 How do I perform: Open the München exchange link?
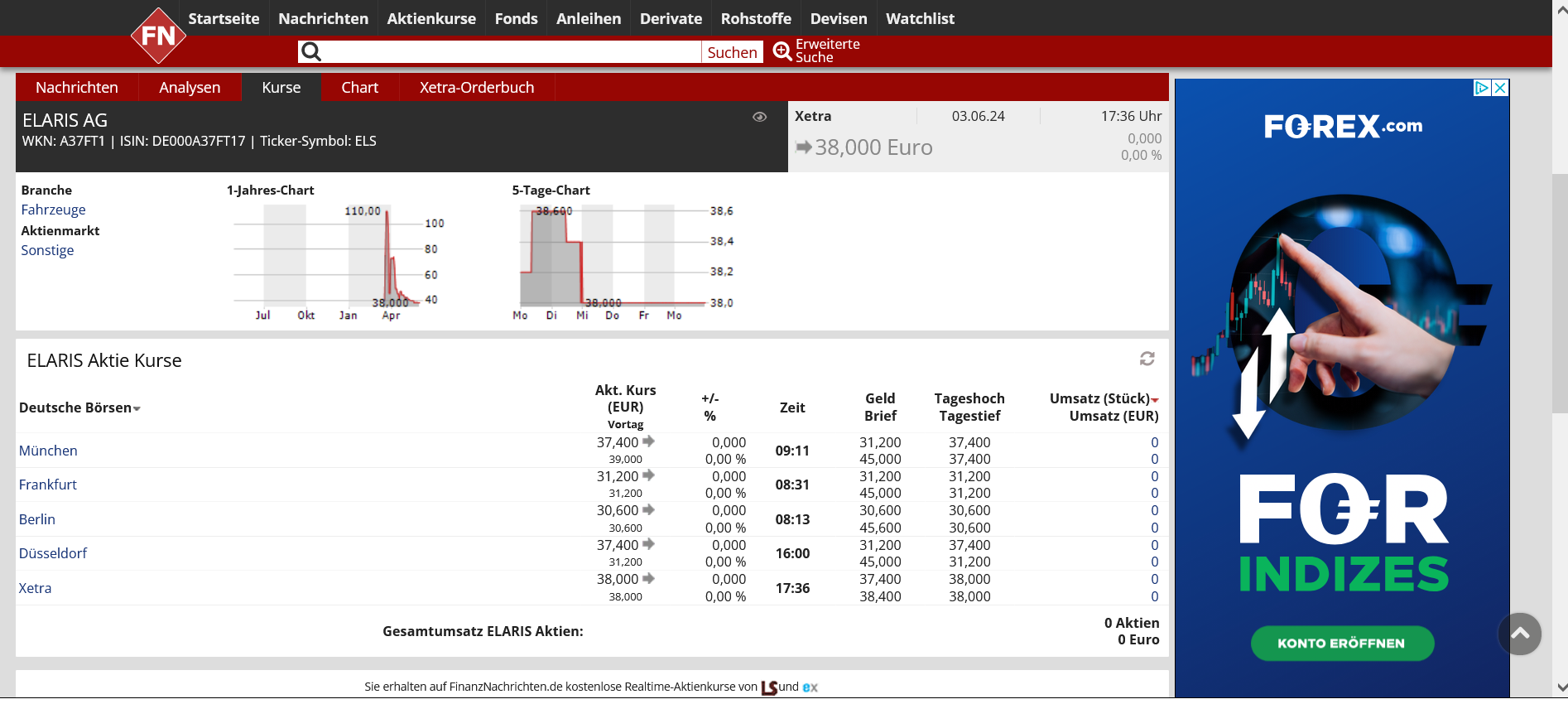(48, 451)
